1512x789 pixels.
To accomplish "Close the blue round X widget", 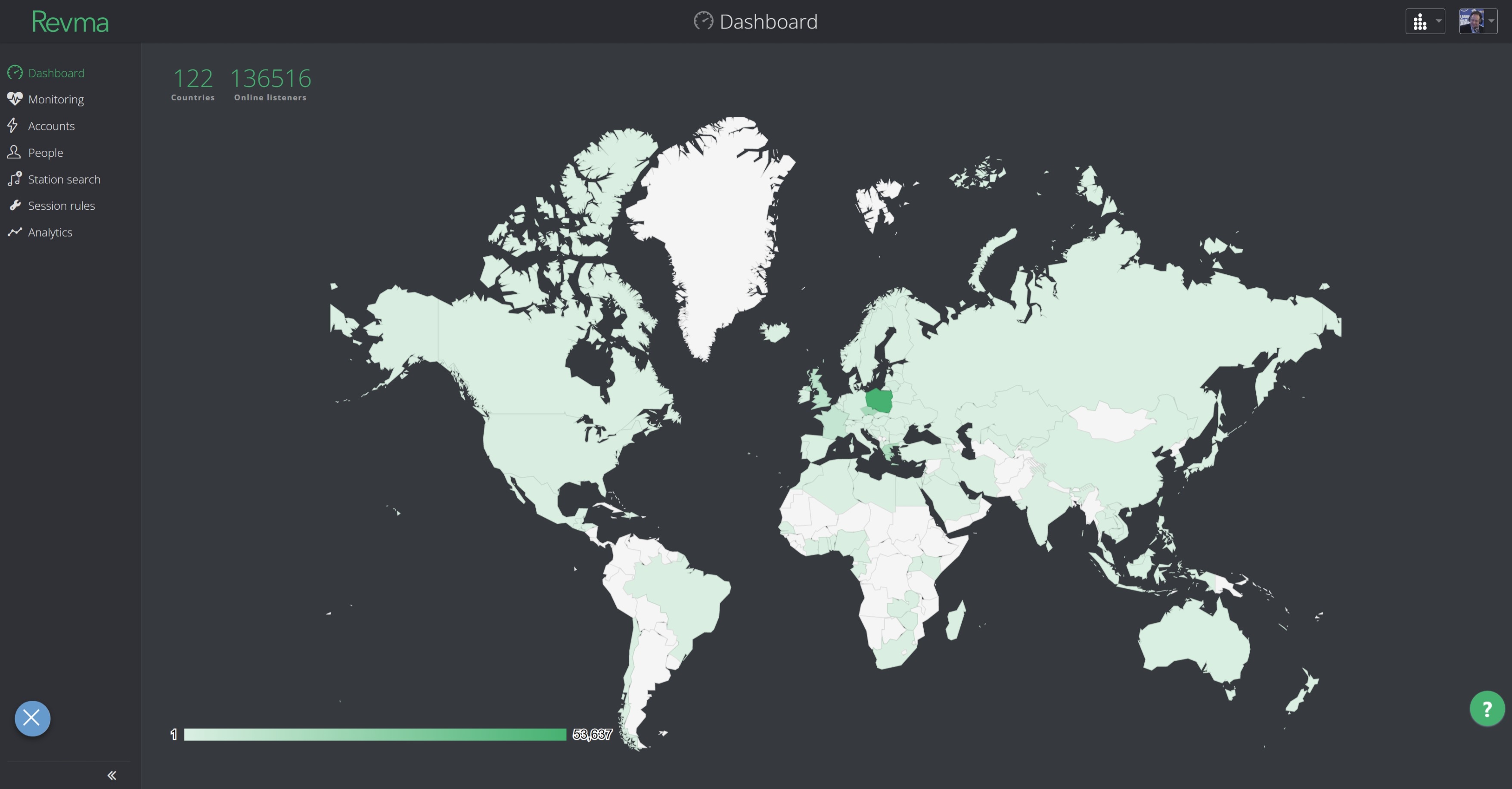I will (x=32, y=718).
